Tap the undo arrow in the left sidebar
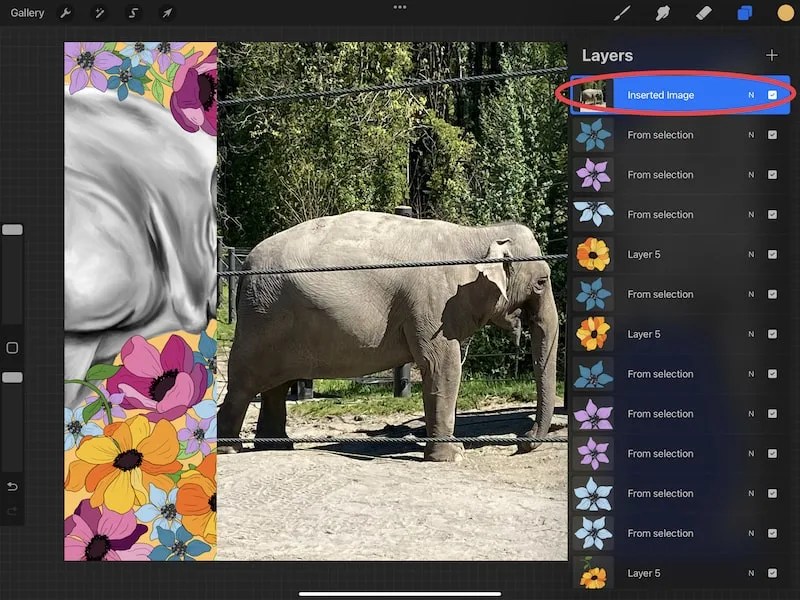 pyautogui.click(x=12, y=484)
